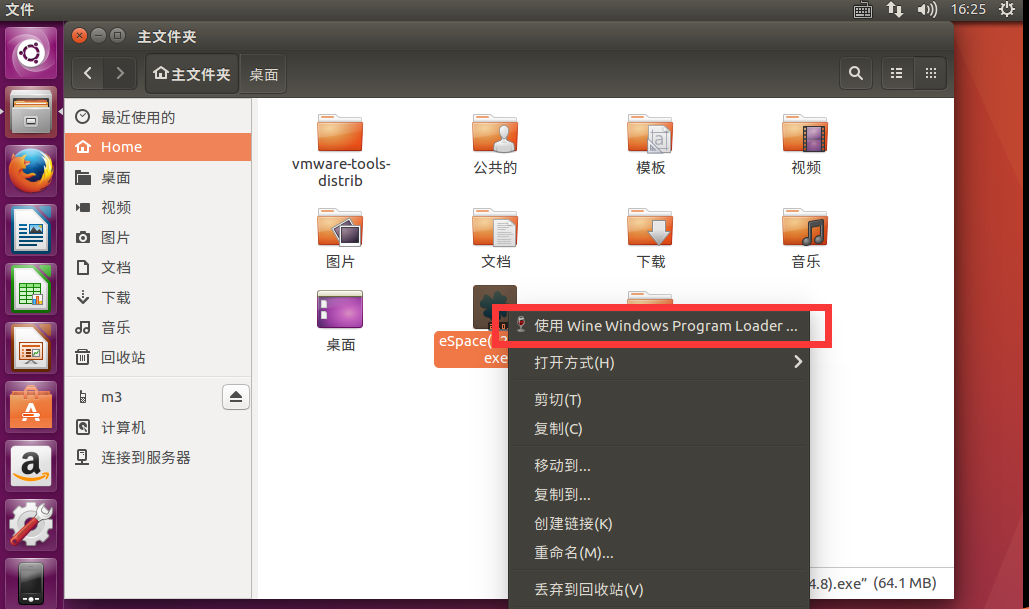The width and height of the screenshot is (1029, 609).
Task: Go forward in file manager
Action: (x=119, y=74)
